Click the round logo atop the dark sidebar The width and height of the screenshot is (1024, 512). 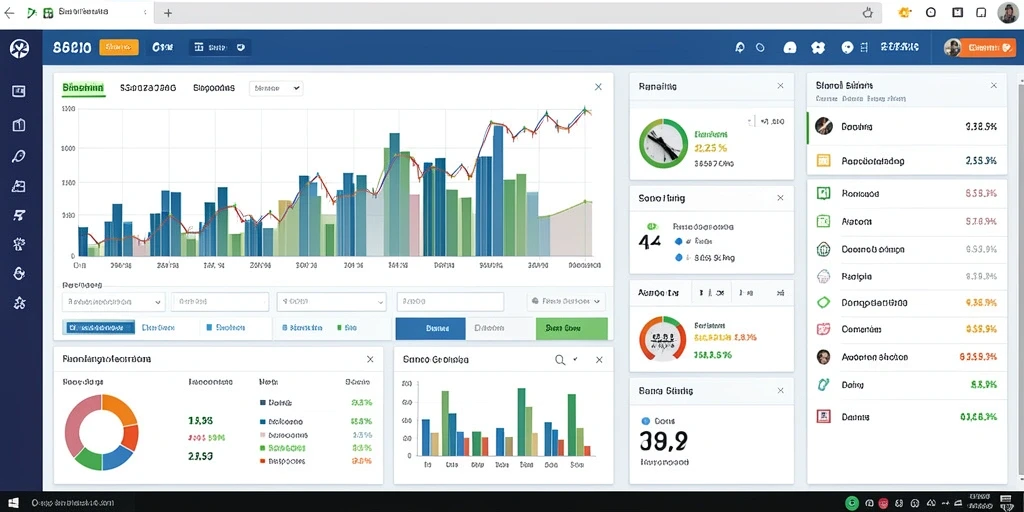tap(20, 48)
